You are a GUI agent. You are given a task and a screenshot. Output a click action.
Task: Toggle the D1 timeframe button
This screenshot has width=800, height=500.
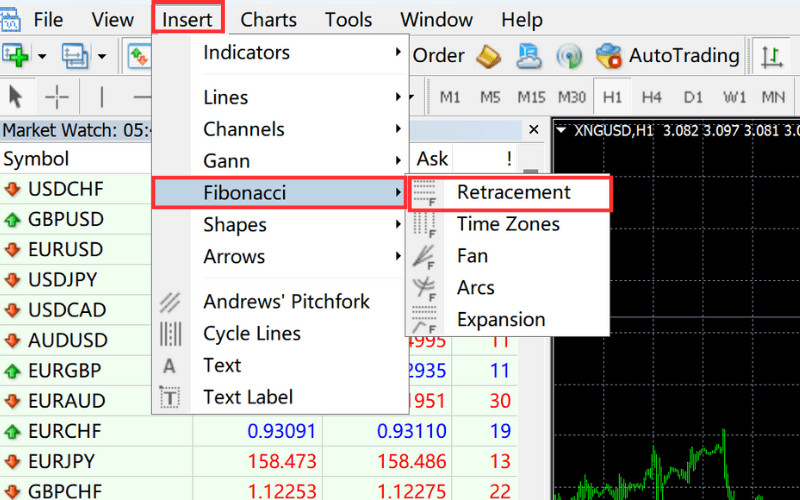pyautogui.click(x=693, y=97)
